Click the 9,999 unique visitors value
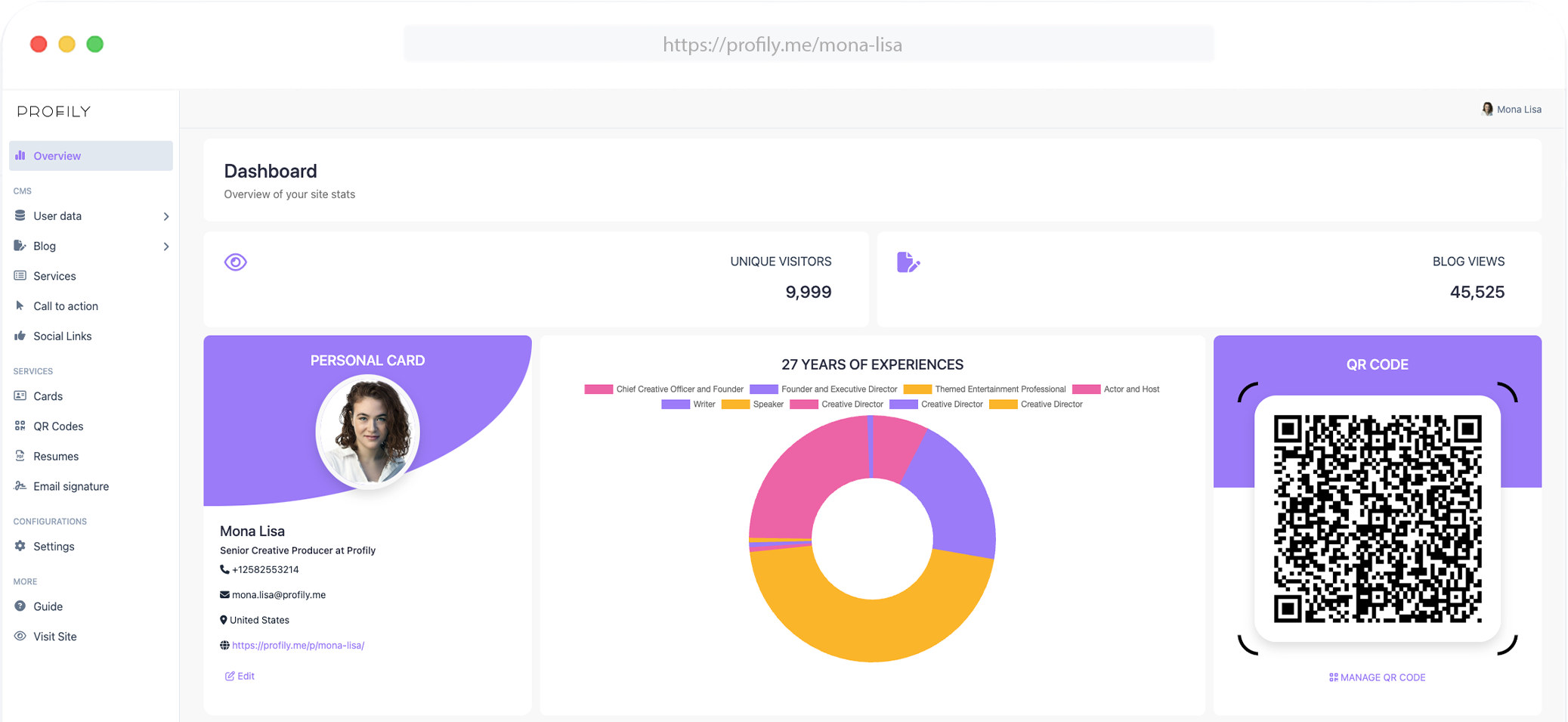Screen dimensions: 1568x722 pos(809,292)
